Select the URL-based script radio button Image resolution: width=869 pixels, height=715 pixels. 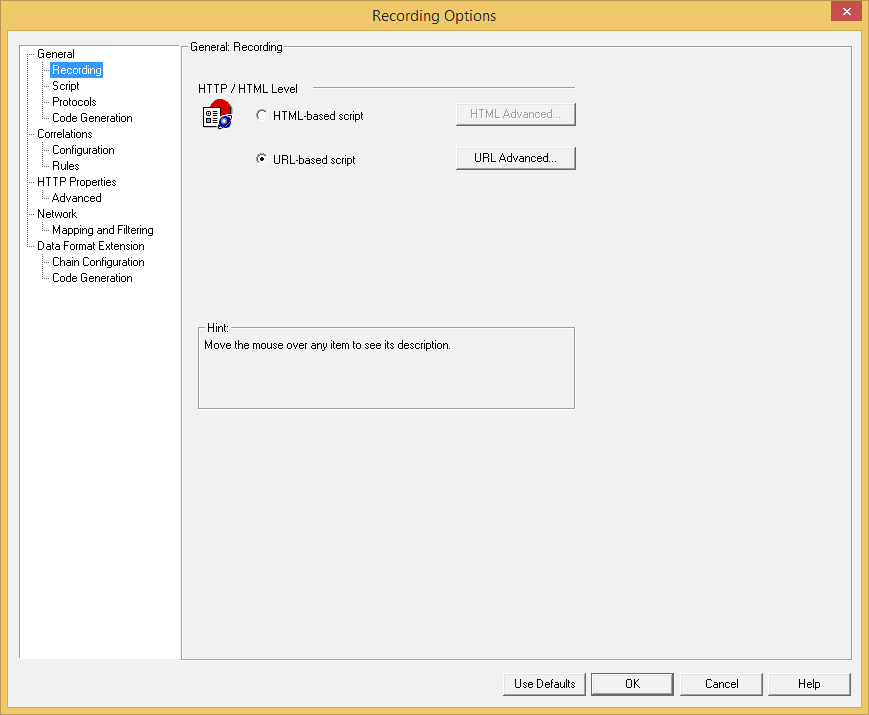click(261, 159)
